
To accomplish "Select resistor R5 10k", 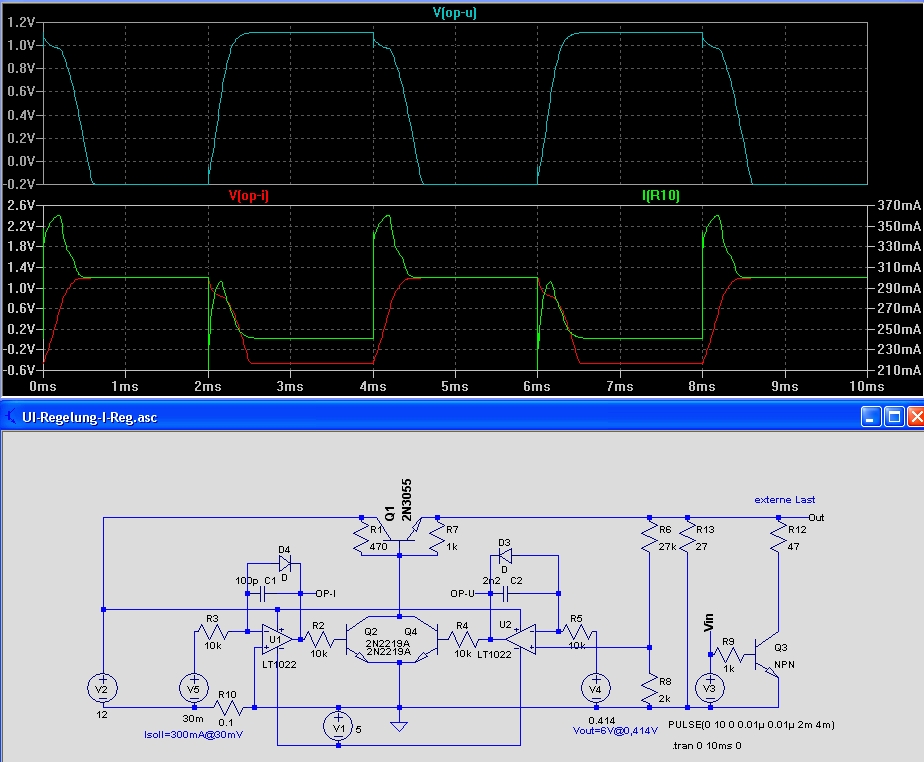I will pyautogui.click(x=578, y=632).
